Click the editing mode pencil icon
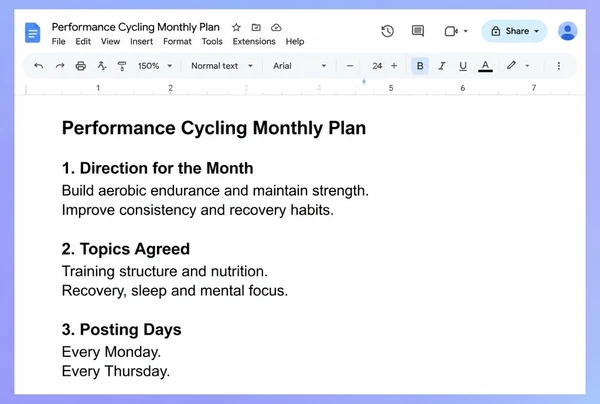Viewport: 600px width, 404px height. tap(511, 65)
